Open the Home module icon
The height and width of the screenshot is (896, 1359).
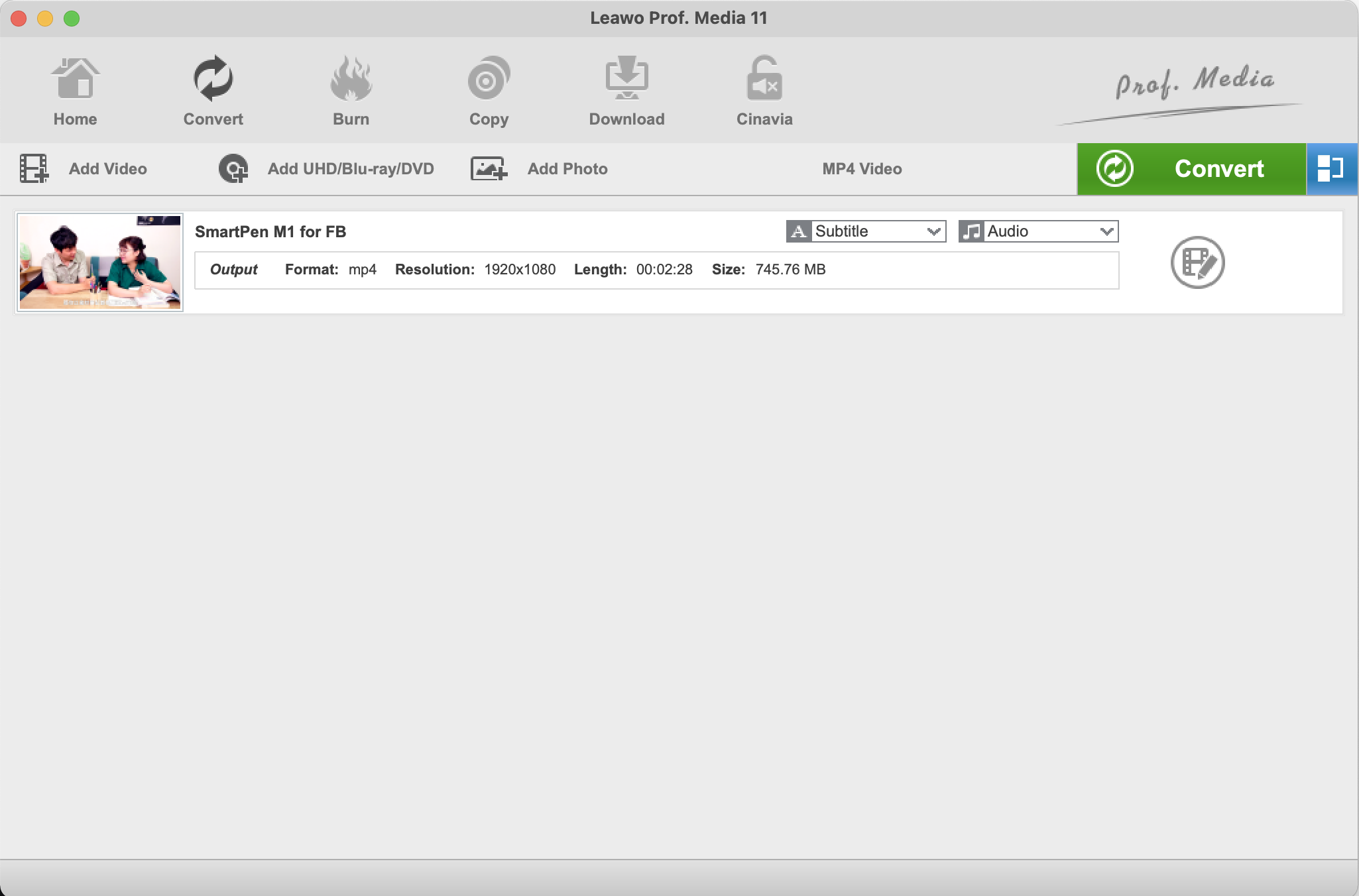tap(75, 80)
